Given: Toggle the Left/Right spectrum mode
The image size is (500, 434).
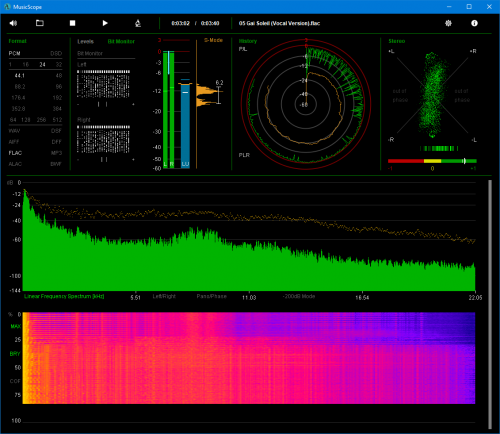Looking at the screenshot, I should coord(164,296).
